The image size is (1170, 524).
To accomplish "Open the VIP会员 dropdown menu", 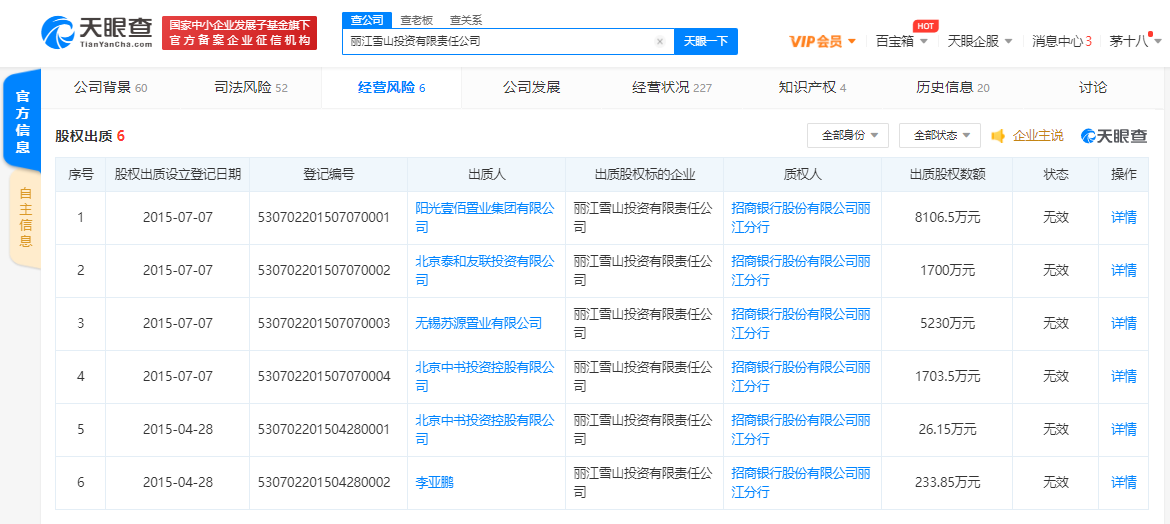I will coord(822,41).
